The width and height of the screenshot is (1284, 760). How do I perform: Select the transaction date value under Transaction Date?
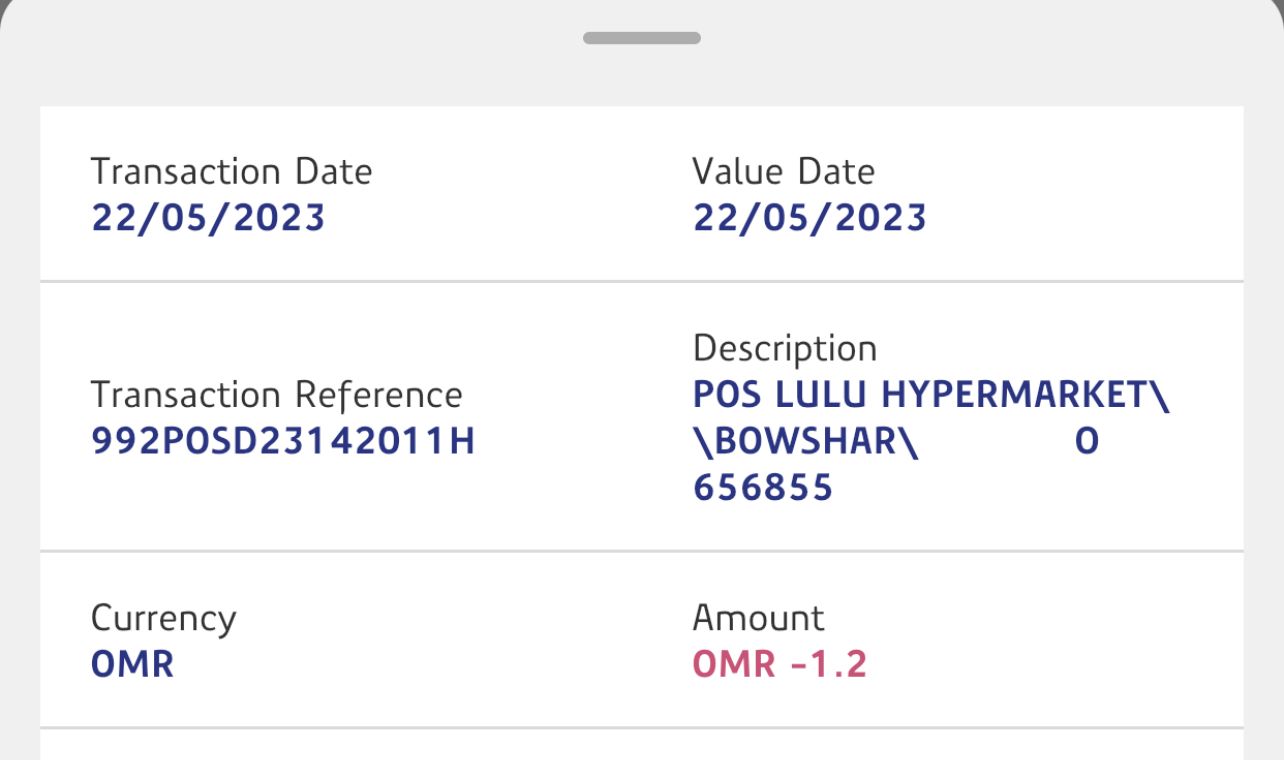(208, 218)
